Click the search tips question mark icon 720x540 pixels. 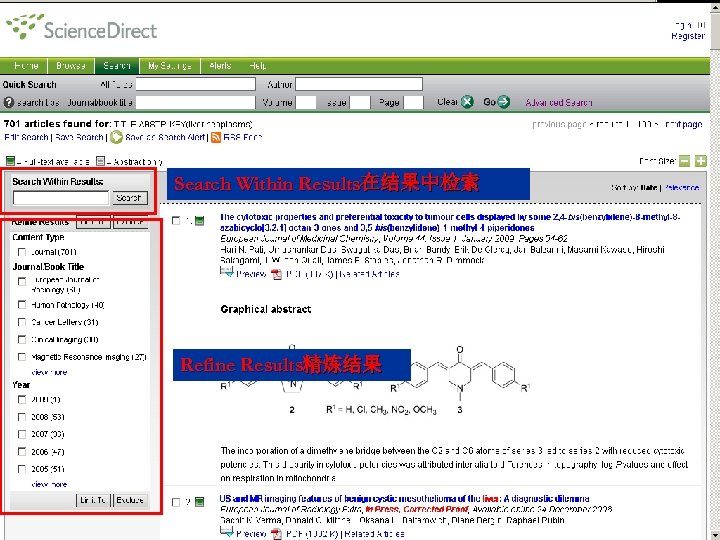pos(8,102)
